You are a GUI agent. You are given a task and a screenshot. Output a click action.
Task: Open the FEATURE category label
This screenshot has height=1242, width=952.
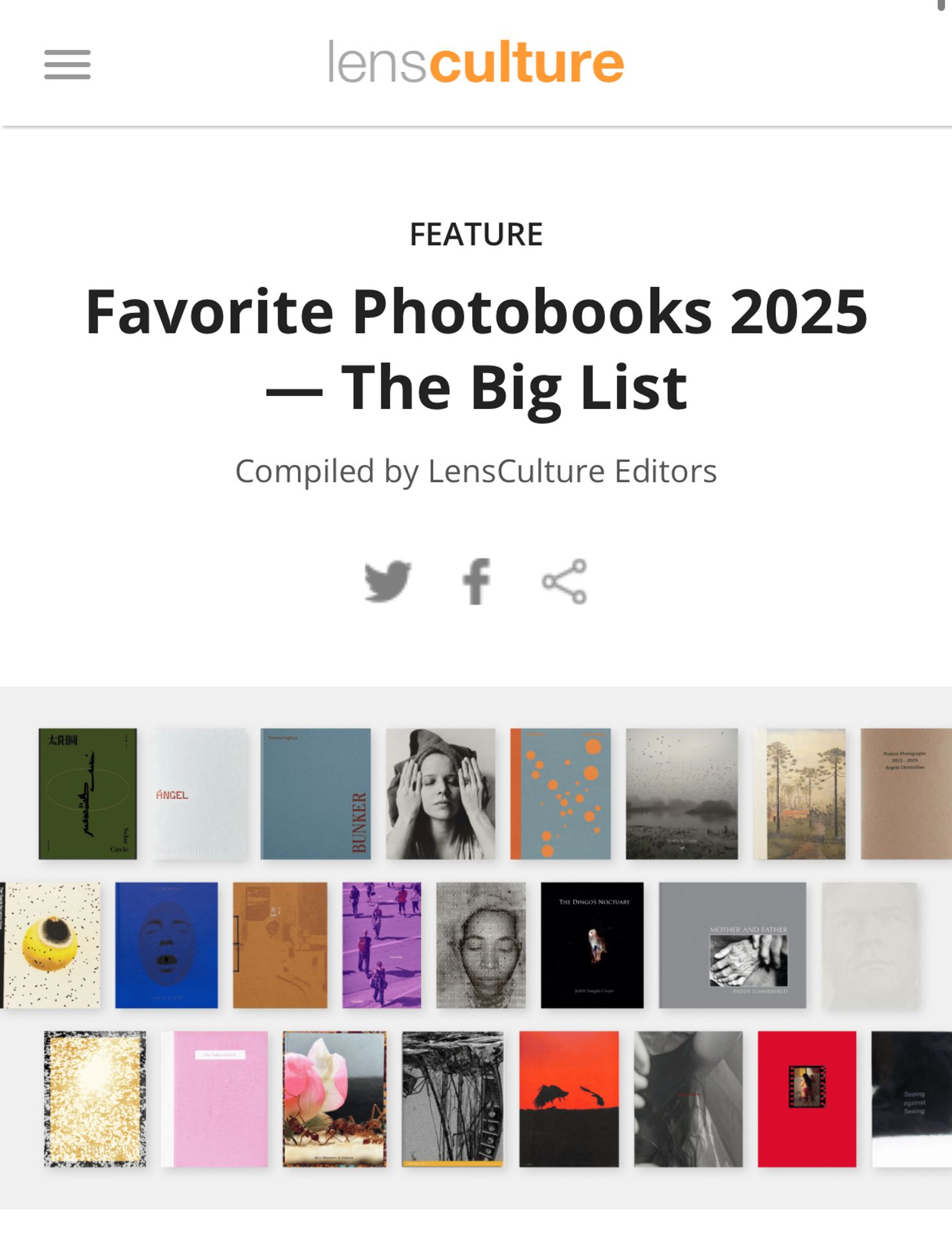476,235
